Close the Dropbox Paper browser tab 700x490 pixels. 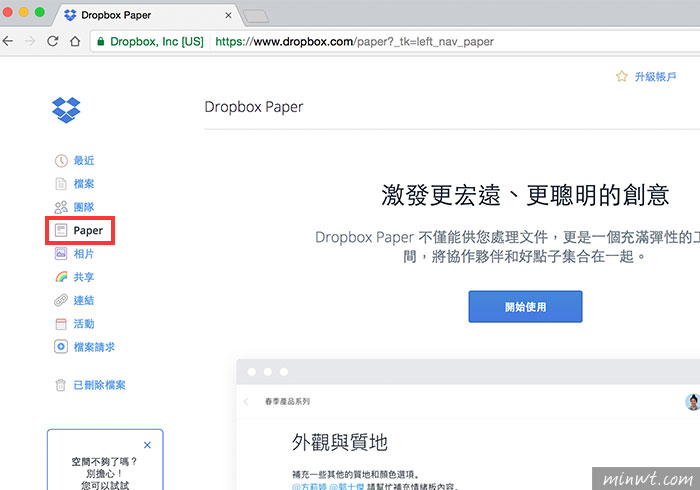(x=228, y=15)
